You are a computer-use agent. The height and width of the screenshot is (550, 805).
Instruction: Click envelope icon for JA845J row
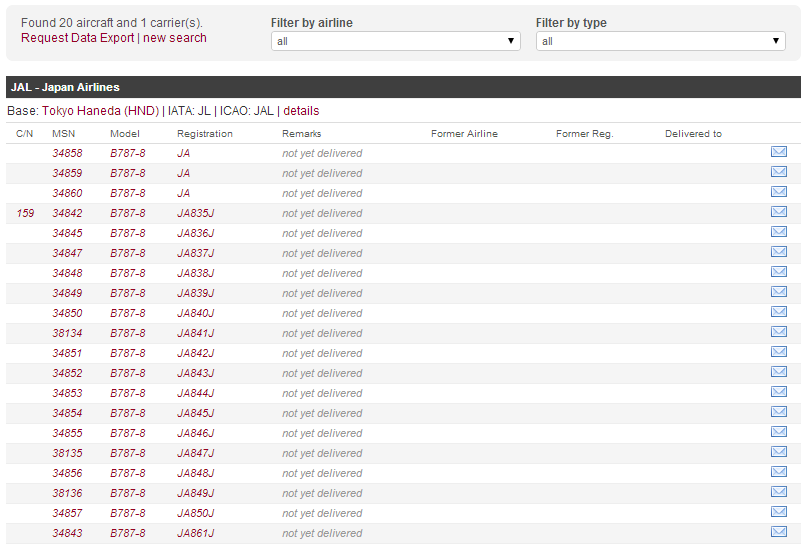tap(778, 412)
